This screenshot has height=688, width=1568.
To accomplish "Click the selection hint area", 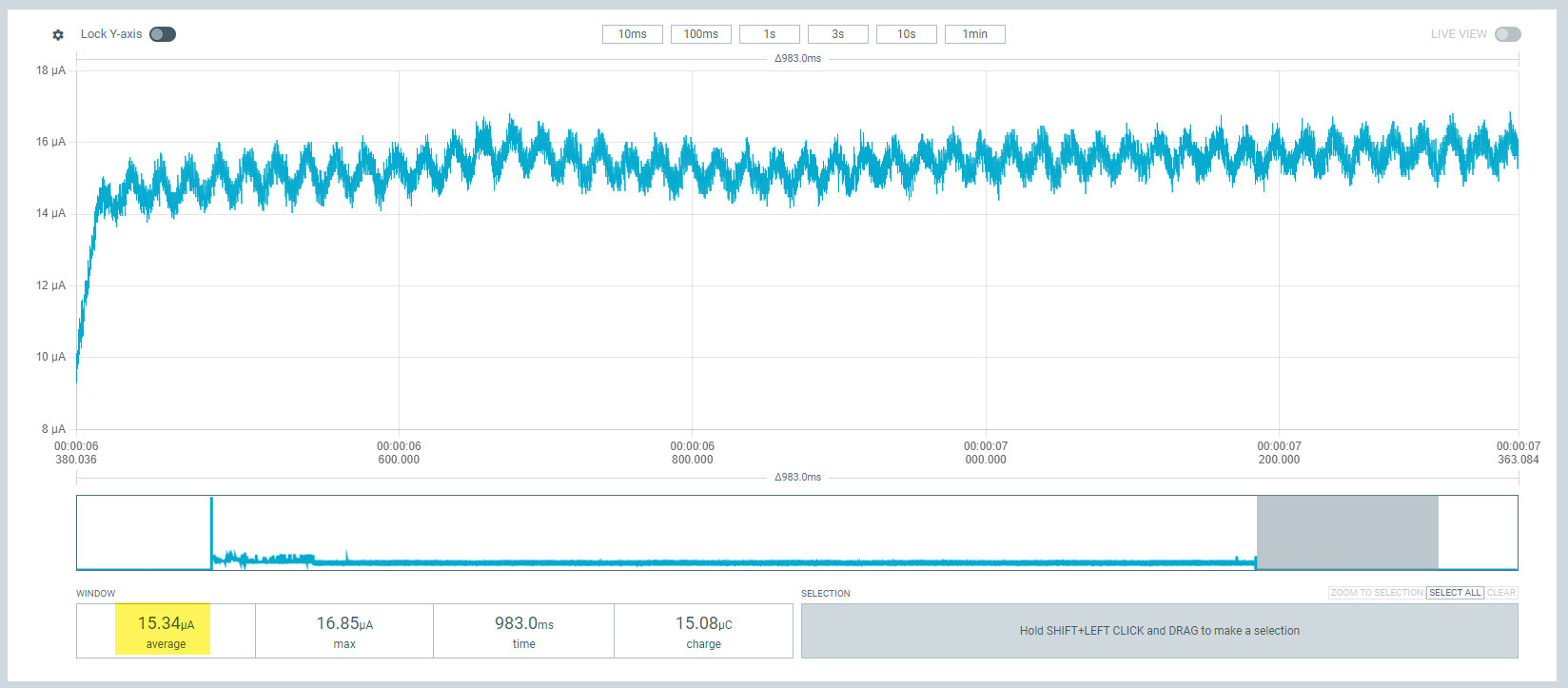I will point(1160,631).
